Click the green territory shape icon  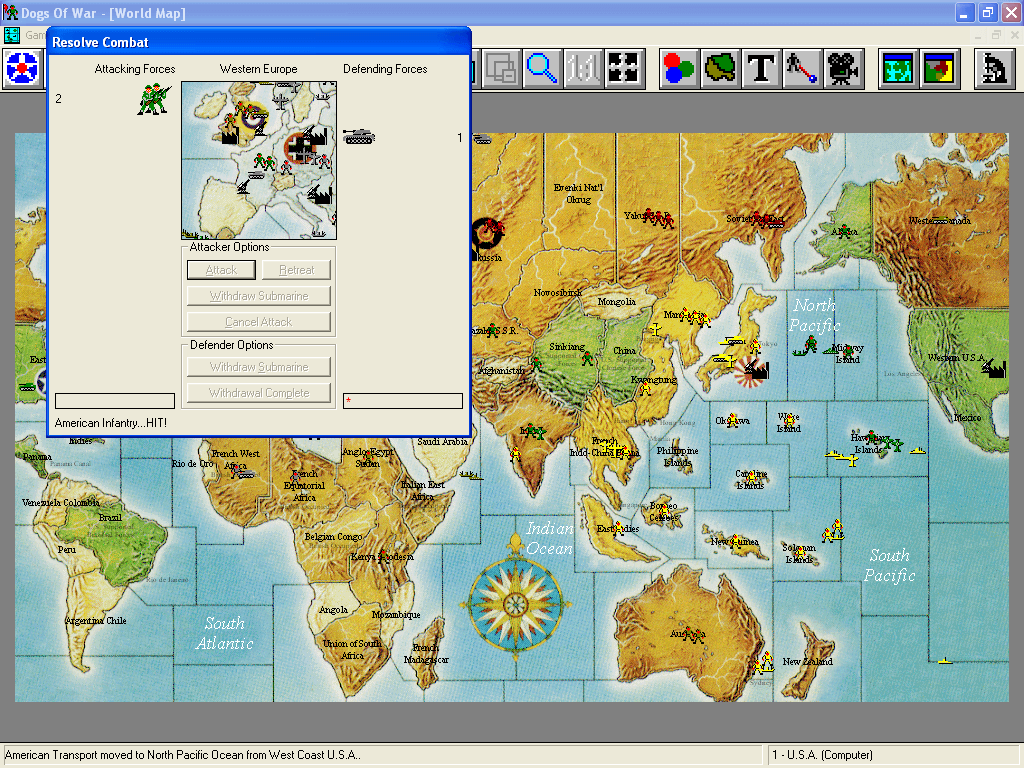click(x=720, y=69)
